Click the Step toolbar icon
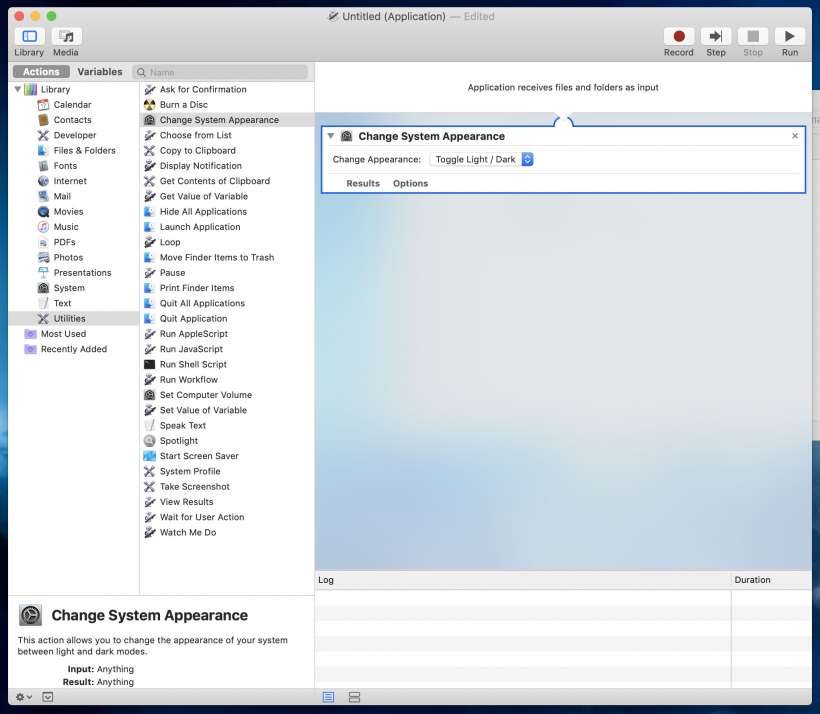The image size is (820, 714). tap(715, 36)
